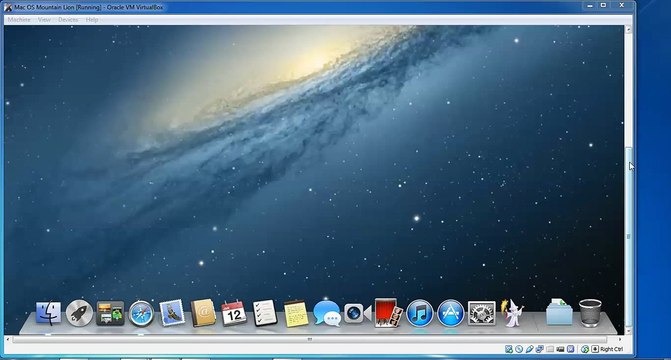The height and width of the screenshot is (360, 671).
Task: Click the VirtualBox title bar icon
Action: pos(8,7)
